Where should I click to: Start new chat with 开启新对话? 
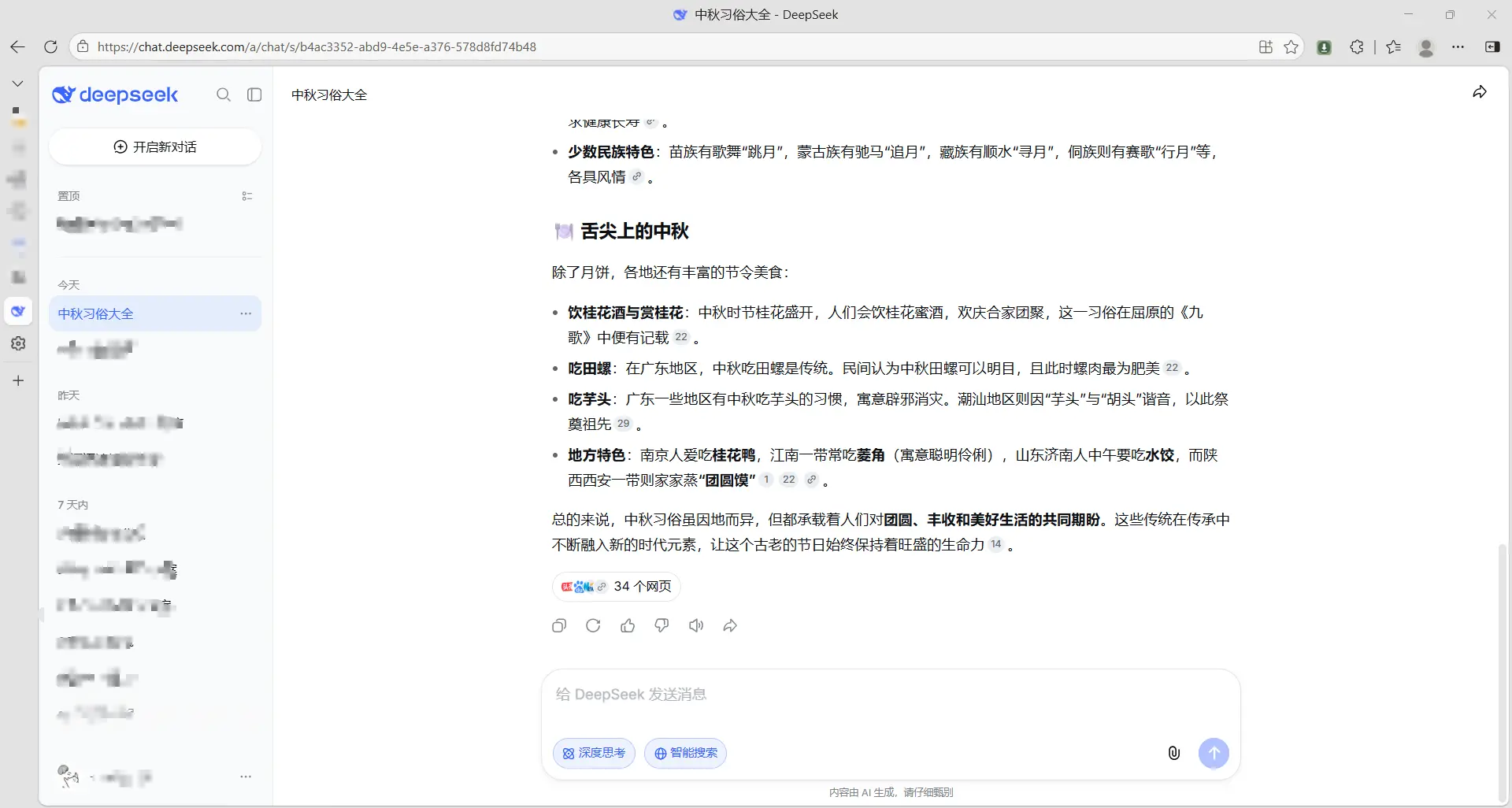click(155, 146)
